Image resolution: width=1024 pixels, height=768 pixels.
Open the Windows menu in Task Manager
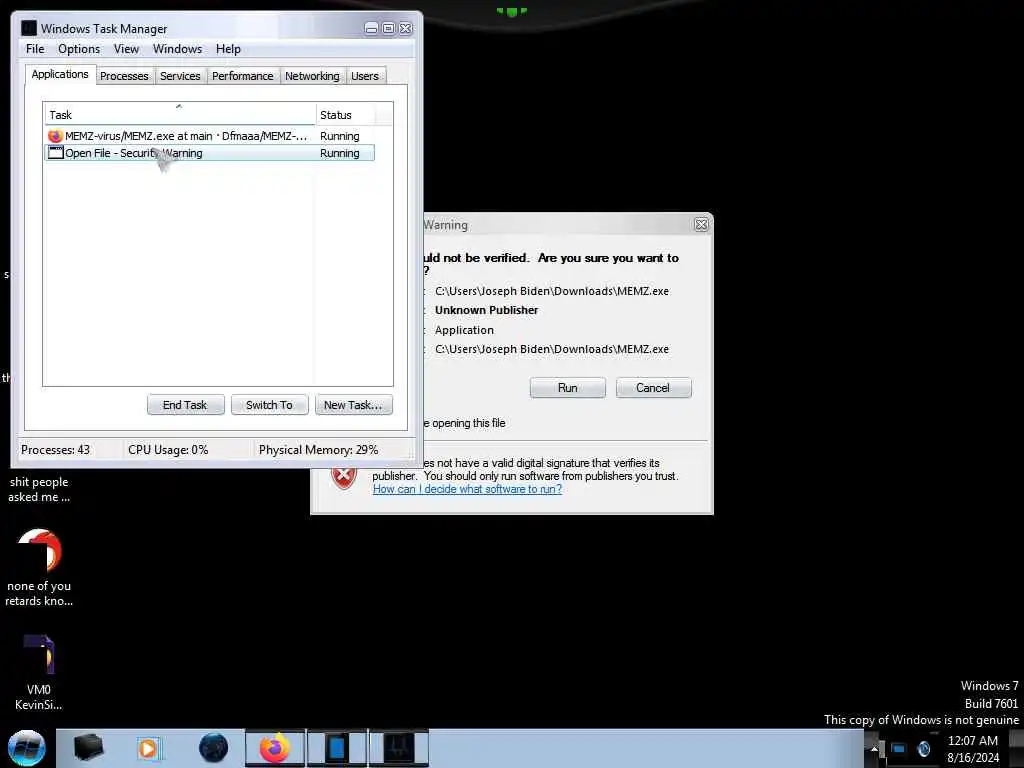tap(178, 49)
